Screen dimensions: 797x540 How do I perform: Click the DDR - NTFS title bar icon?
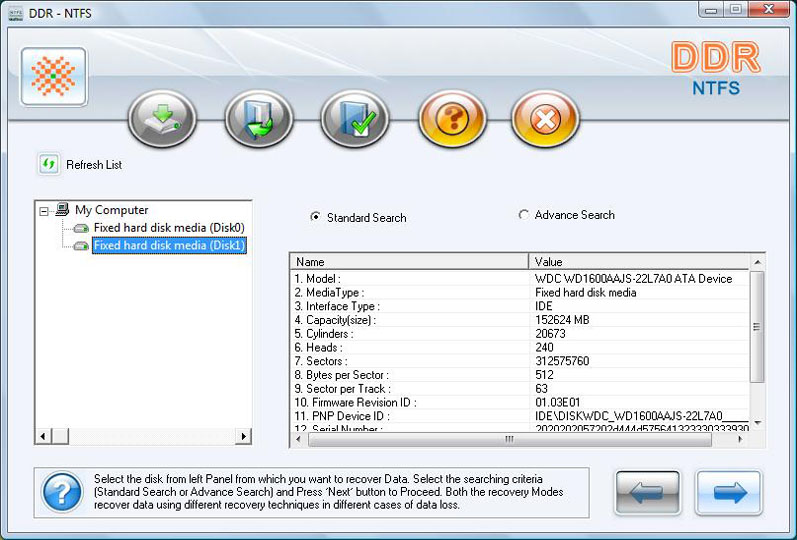pyautogui.click(x=16, y=13)
